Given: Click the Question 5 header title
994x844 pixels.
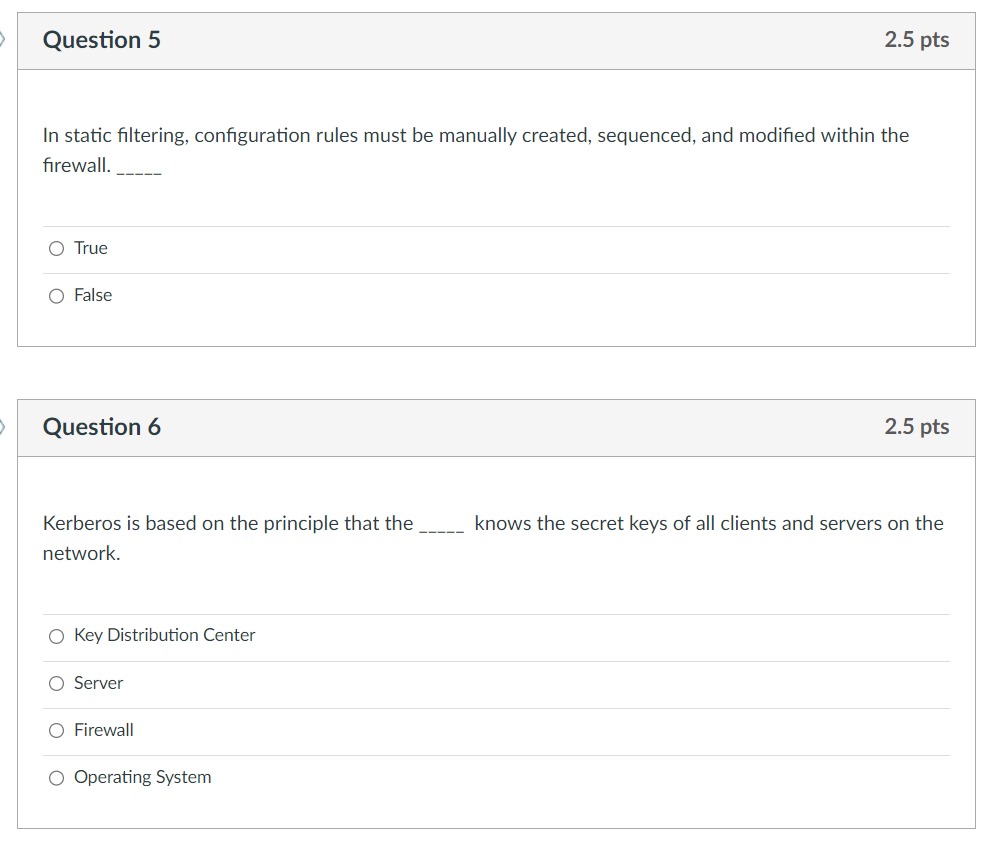Looking at the screenshot, I should [101, 41].
